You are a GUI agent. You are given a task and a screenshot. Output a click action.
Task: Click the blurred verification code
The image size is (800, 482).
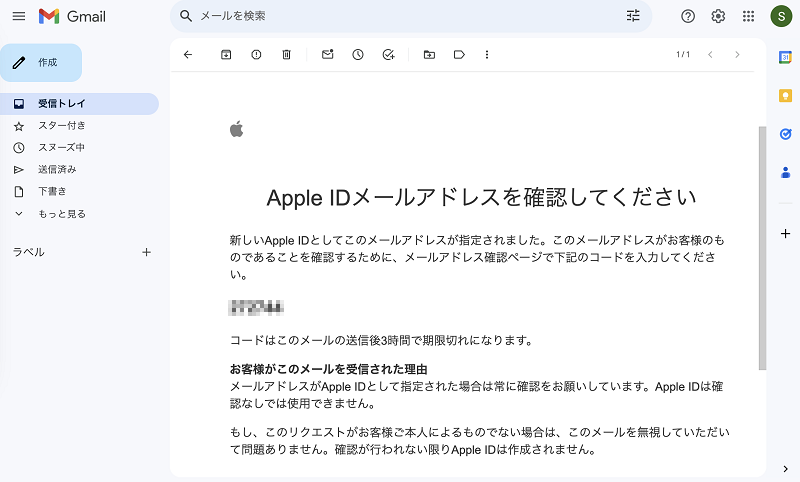pyautogui.click(x=256, y=308)
